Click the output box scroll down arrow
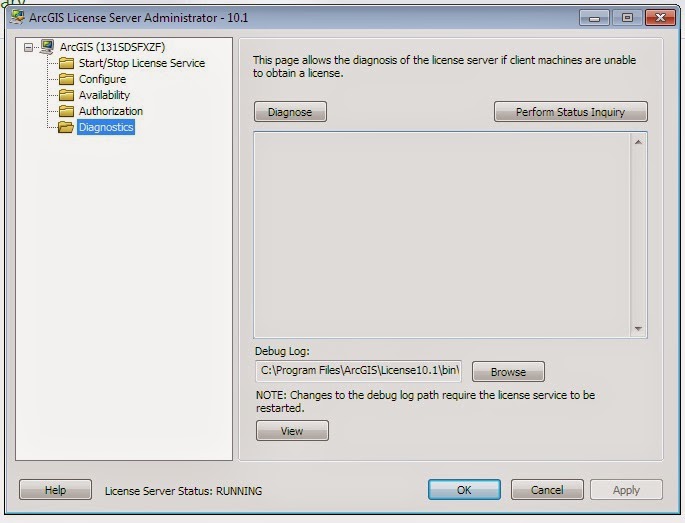This screenshot has width=685, height=523. click(x=638, y=329)
